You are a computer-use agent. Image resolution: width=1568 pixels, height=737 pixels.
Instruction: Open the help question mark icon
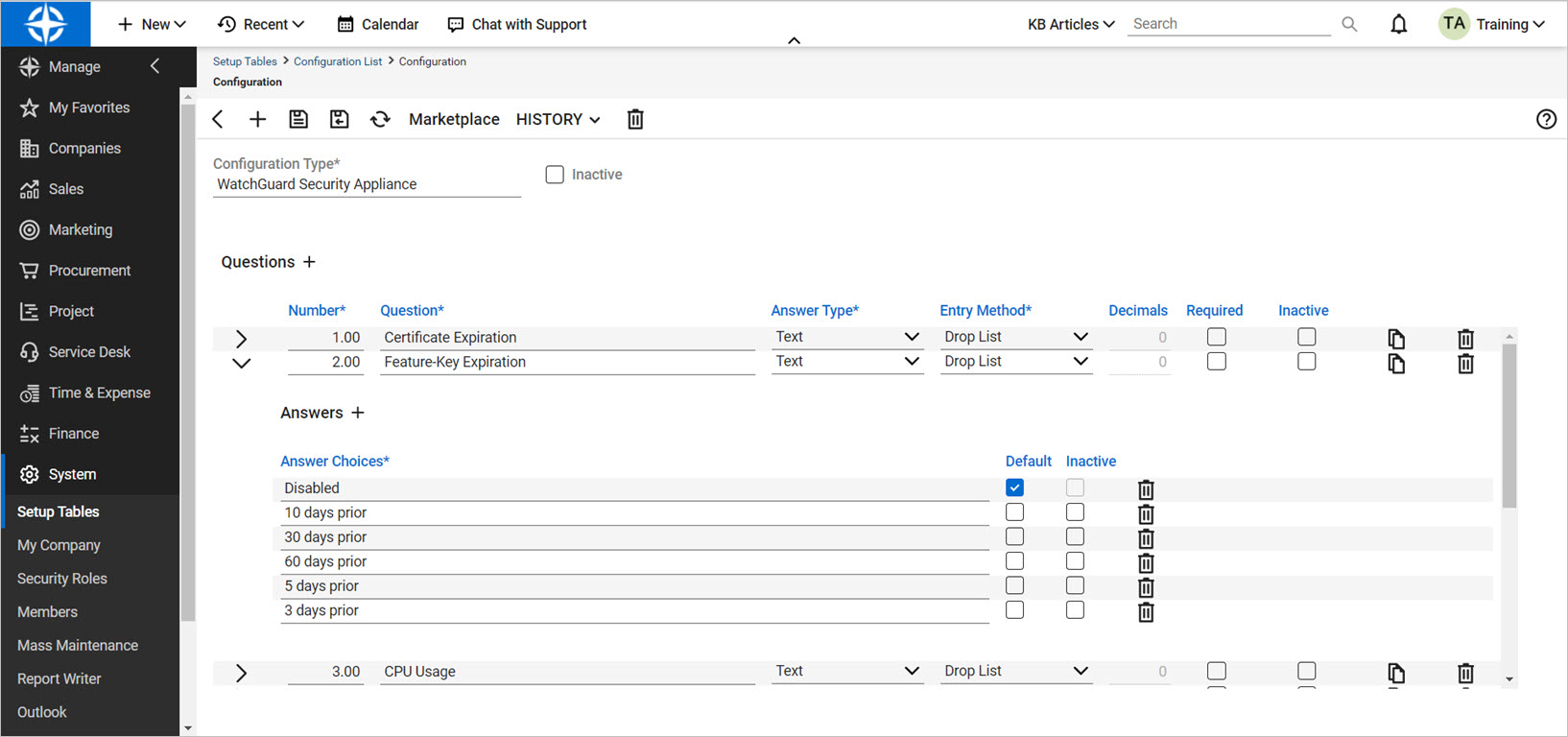tap(1545, 119)
